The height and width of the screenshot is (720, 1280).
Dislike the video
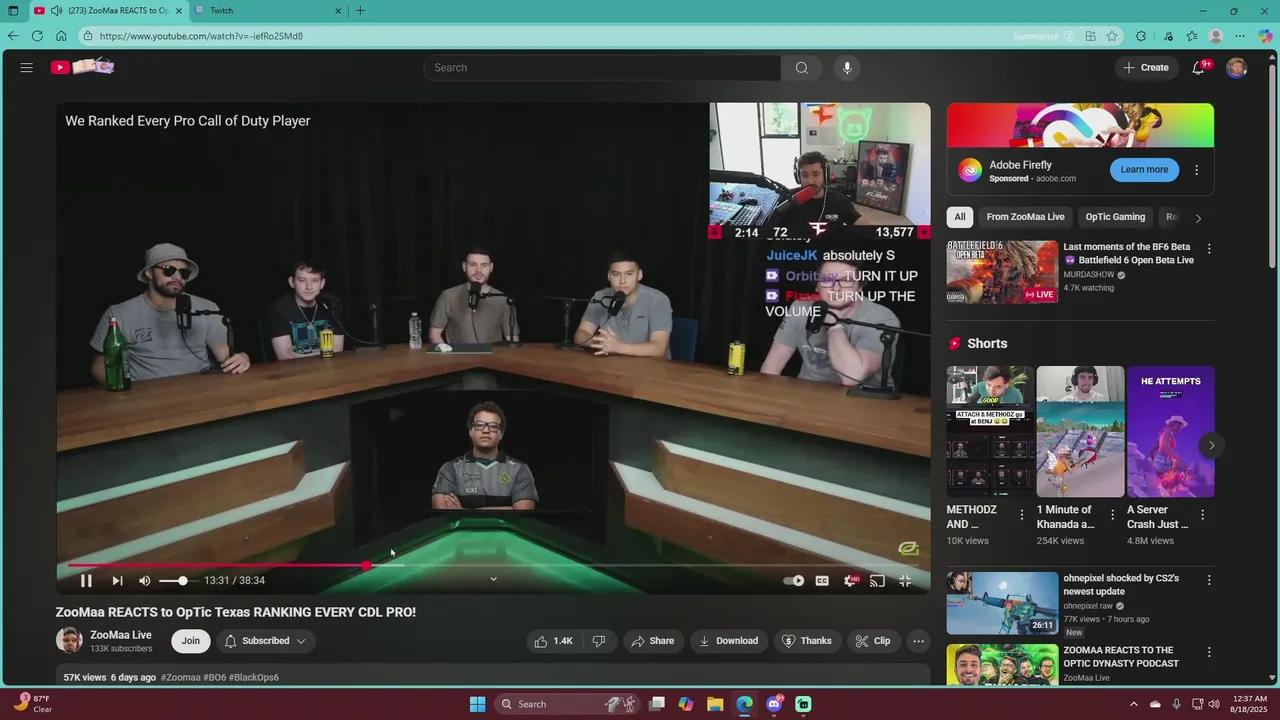[x=598, y=641]
